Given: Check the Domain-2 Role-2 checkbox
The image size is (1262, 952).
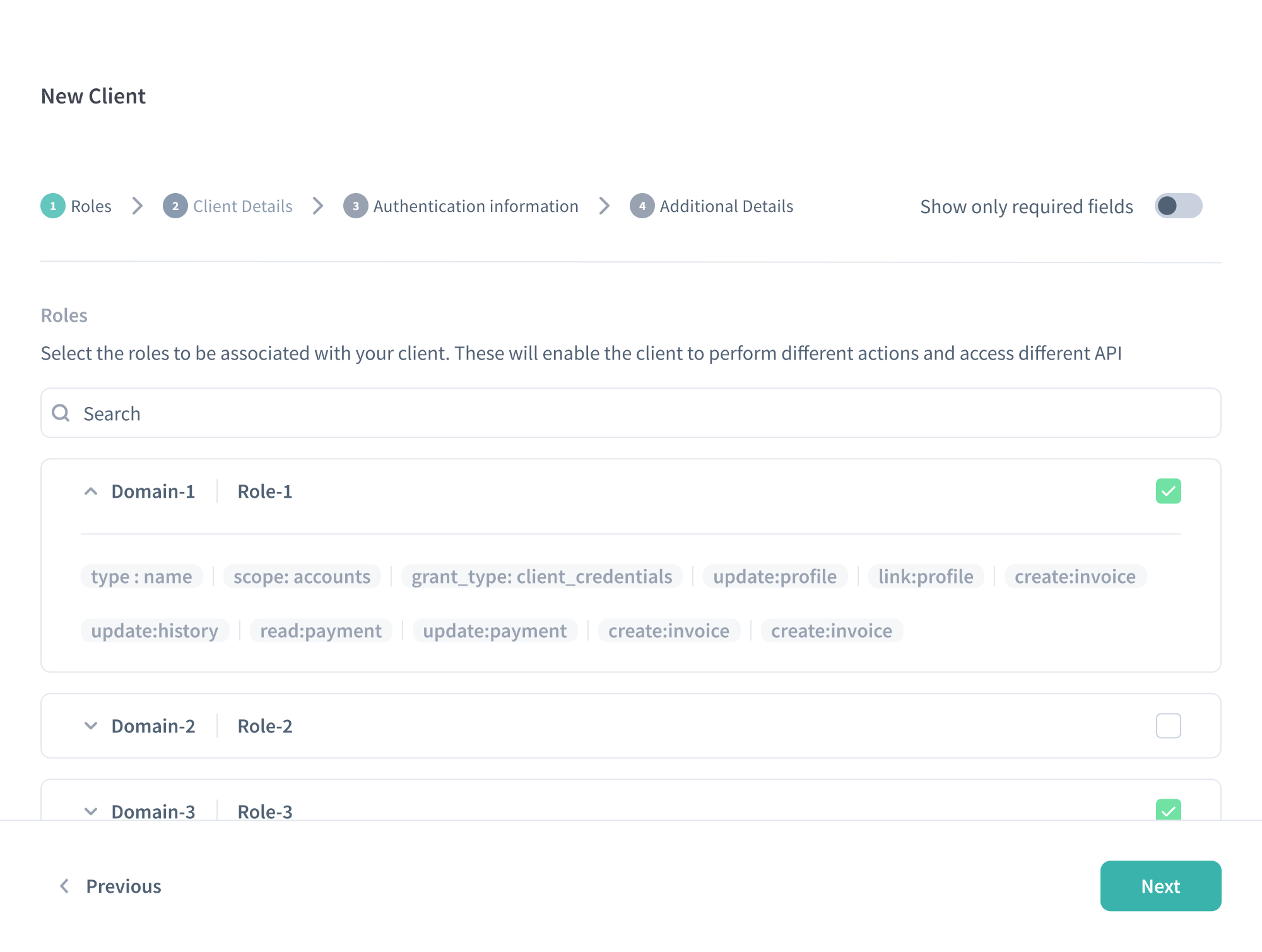Looking at the screenshot, I should click(1169, 726).
